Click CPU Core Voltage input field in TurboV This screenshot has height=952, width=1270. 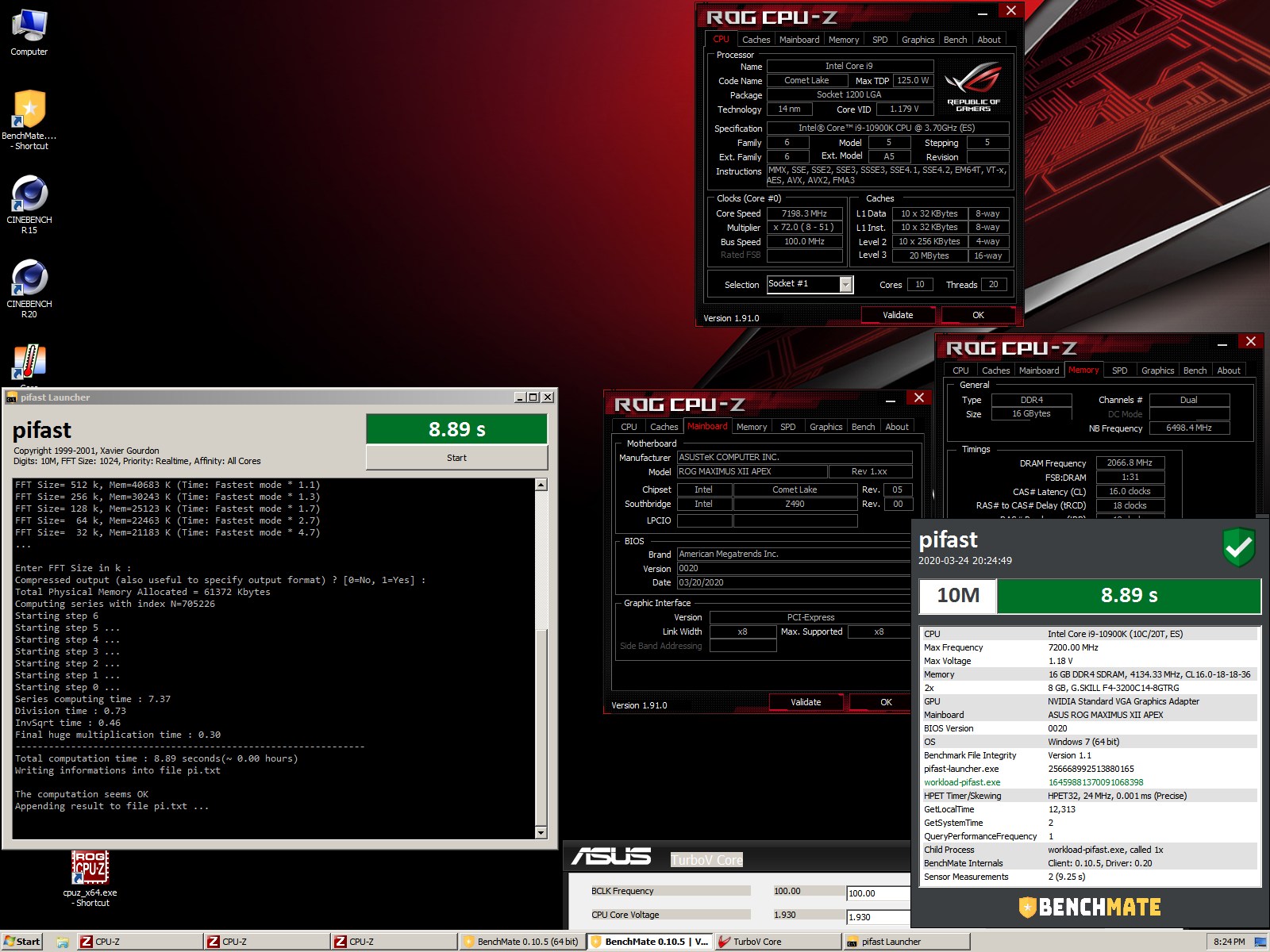click(879, 917)
